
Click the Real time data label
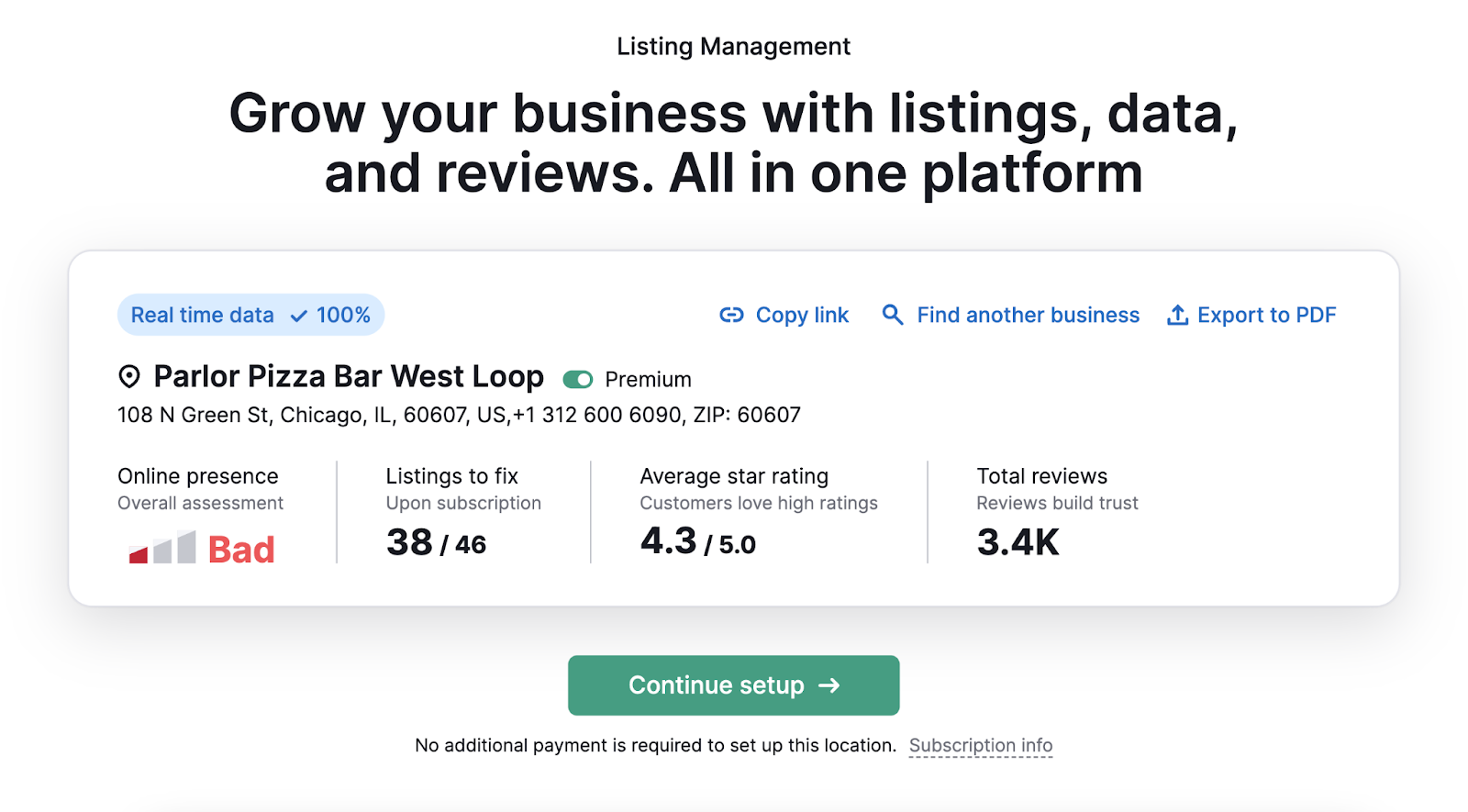point(203,316)
